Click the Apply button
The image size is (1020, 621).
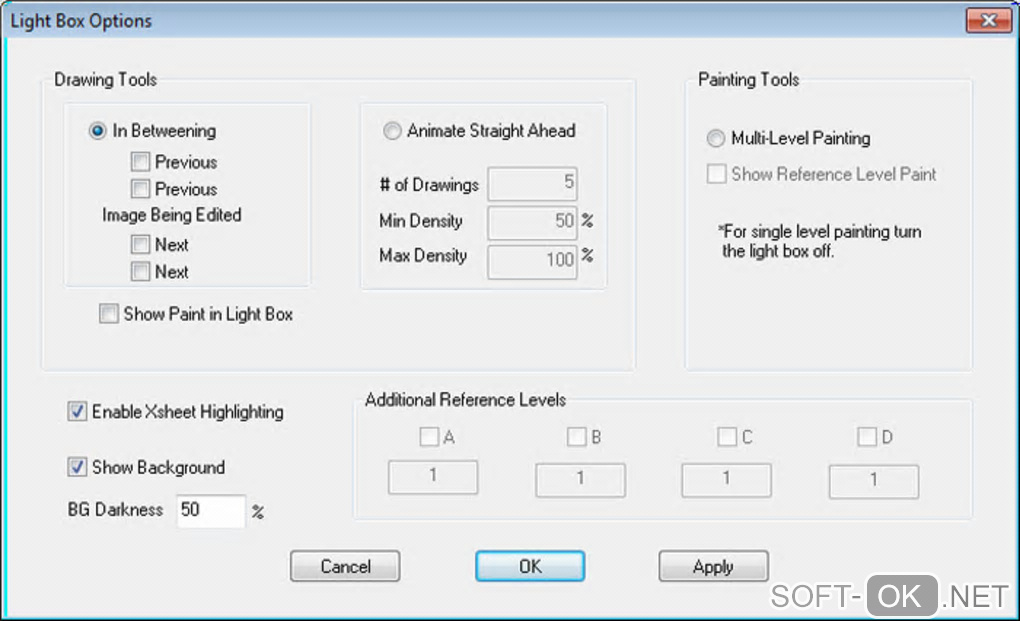(713, 567)
